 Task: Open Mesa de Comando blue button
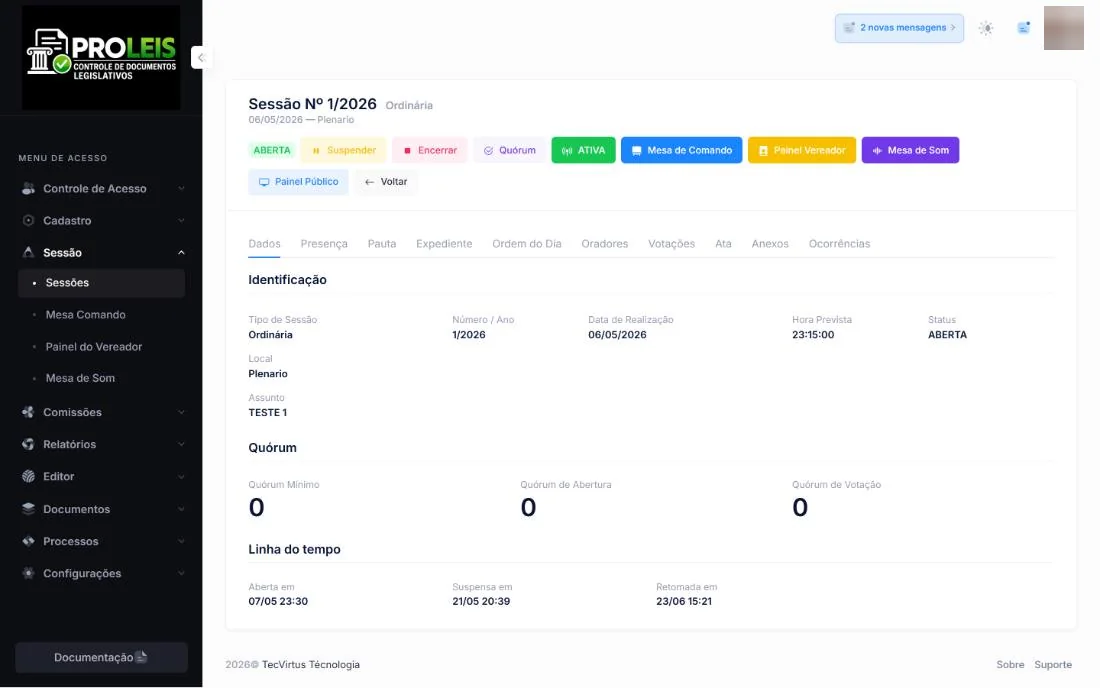tap(681, 150)
